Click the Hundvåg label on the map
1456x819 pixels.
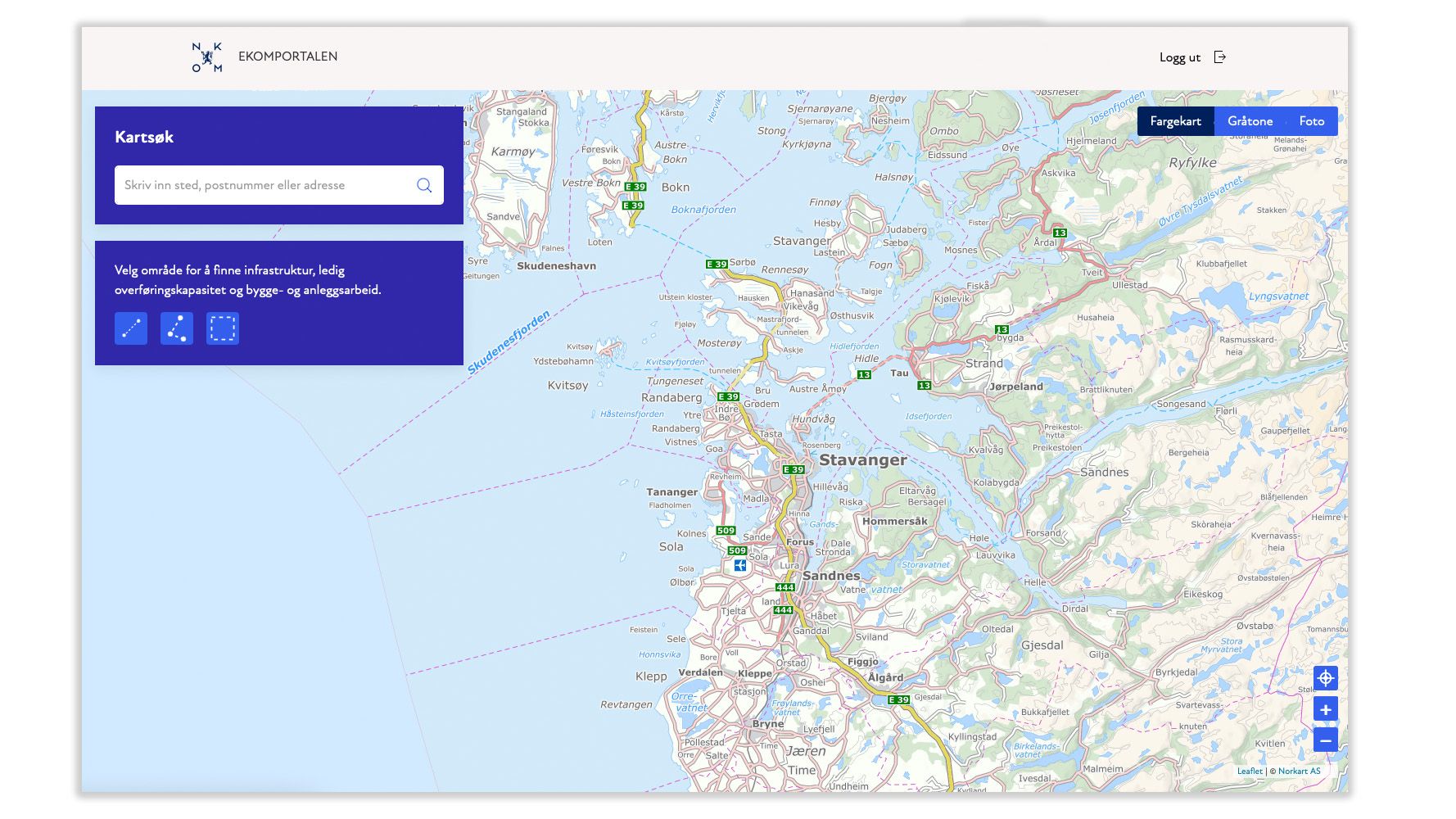click(x=813, y=419)
